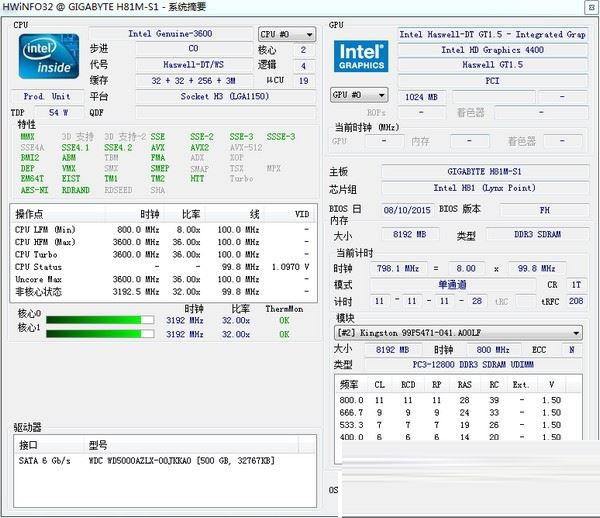This screenshot has width=600, height=518.
Task: Select the 533.3 timing table row
Action: pos(458,425)
